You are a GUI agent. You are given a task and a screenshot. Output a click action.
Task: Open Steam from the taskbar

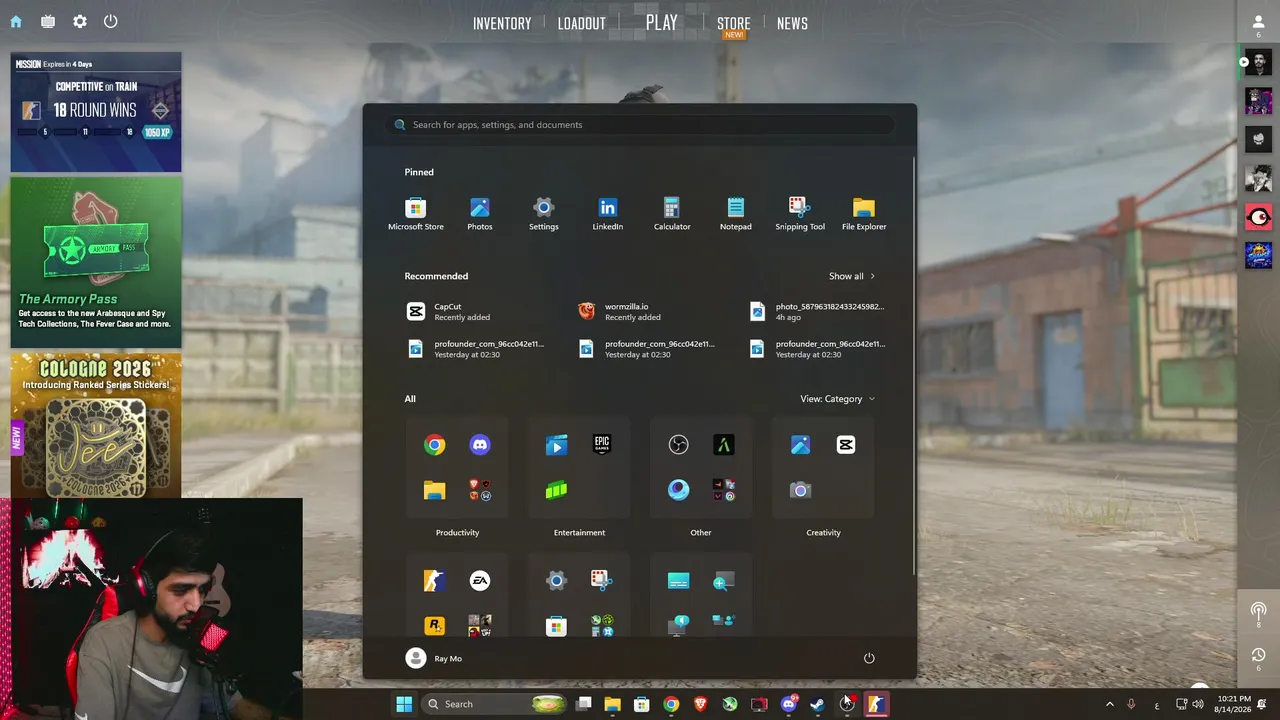click(817, 704)
